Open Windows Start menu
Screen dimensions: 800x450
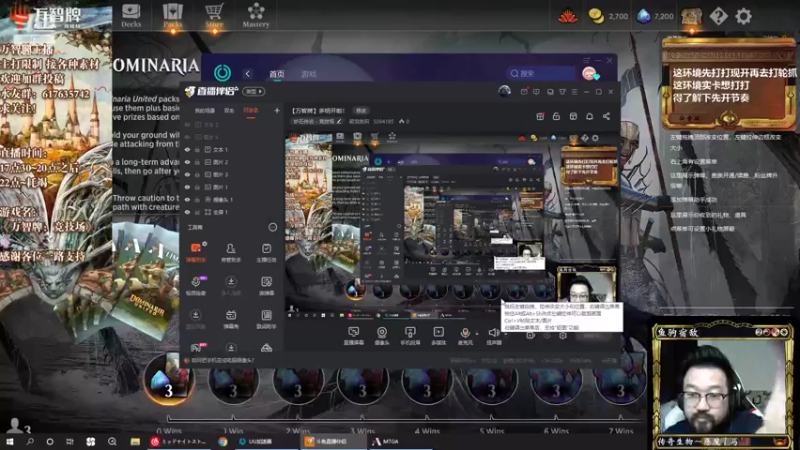click(x=10, y=441)
